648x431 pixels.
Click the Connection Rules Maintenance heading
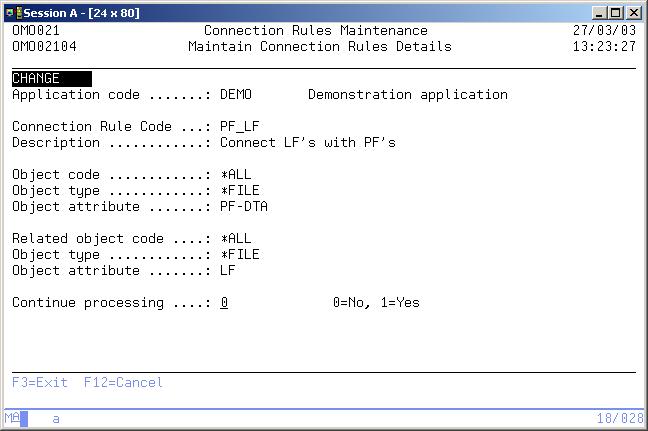(x=315, y=31)
